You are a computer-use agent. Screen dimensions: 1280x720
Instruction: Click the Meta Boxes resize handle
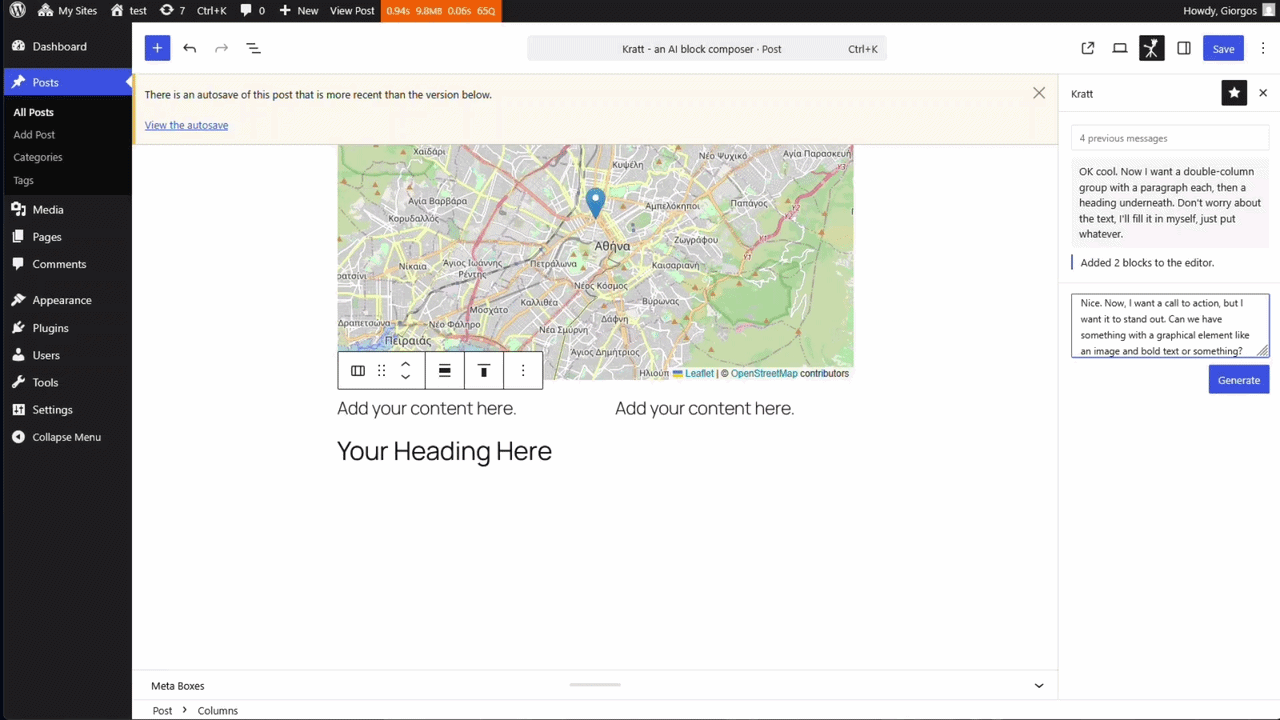tap(595, 685)
